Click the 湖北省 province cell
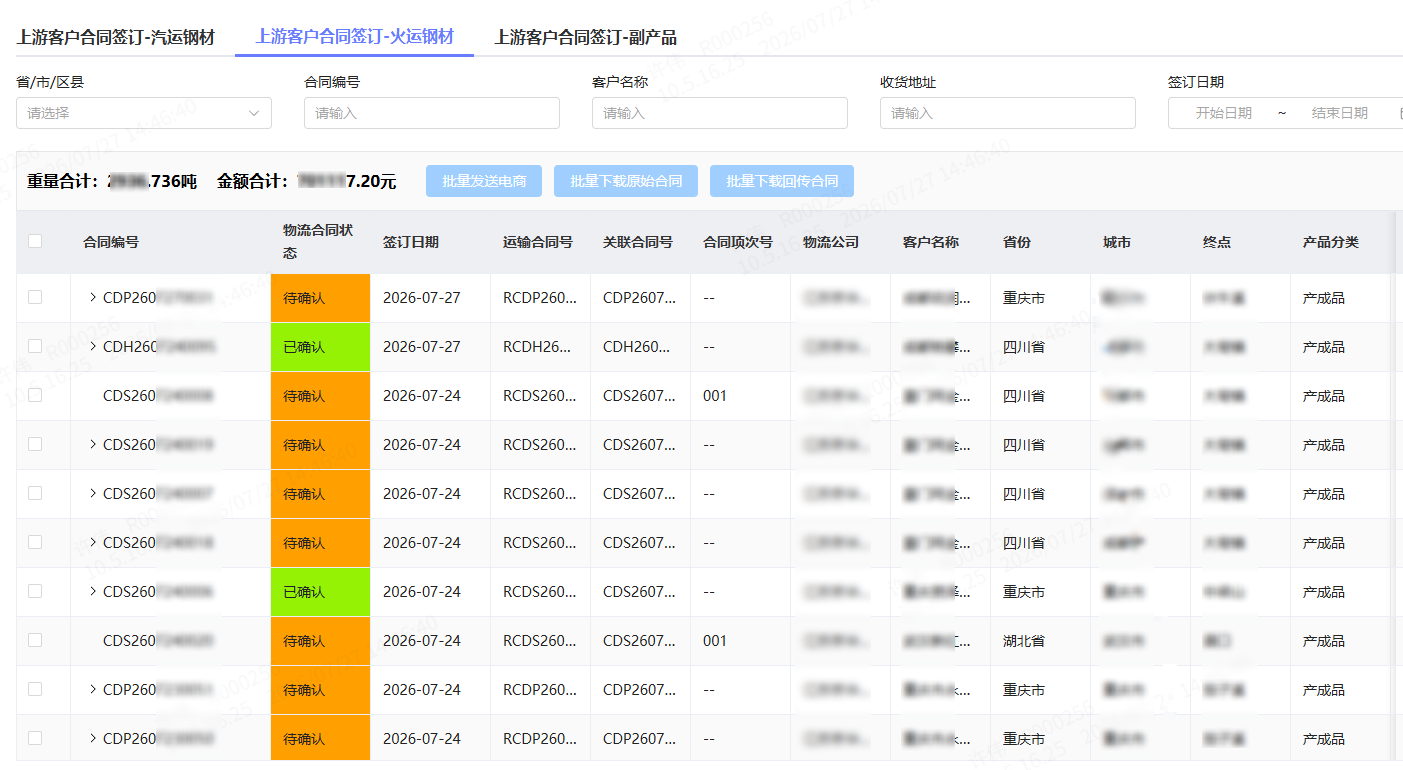The image size is (1403, 770). coord(1024,641)
